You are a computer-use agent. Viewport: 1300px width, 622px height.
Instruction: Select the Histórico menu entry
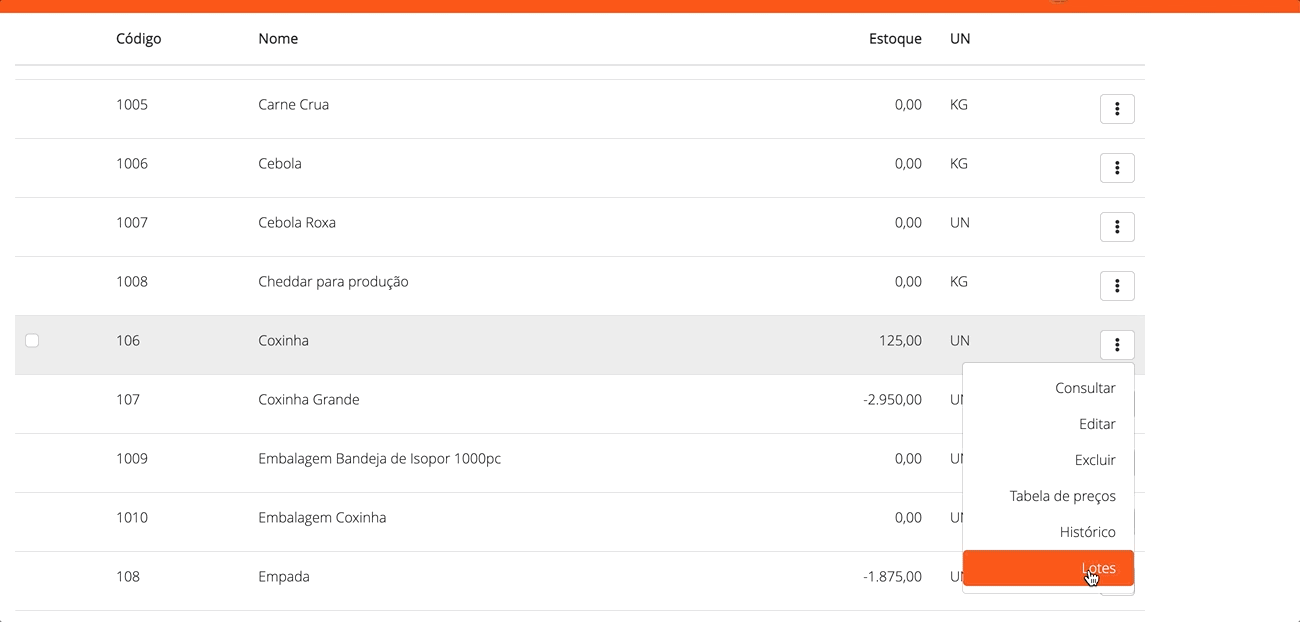click(1087, 532)
